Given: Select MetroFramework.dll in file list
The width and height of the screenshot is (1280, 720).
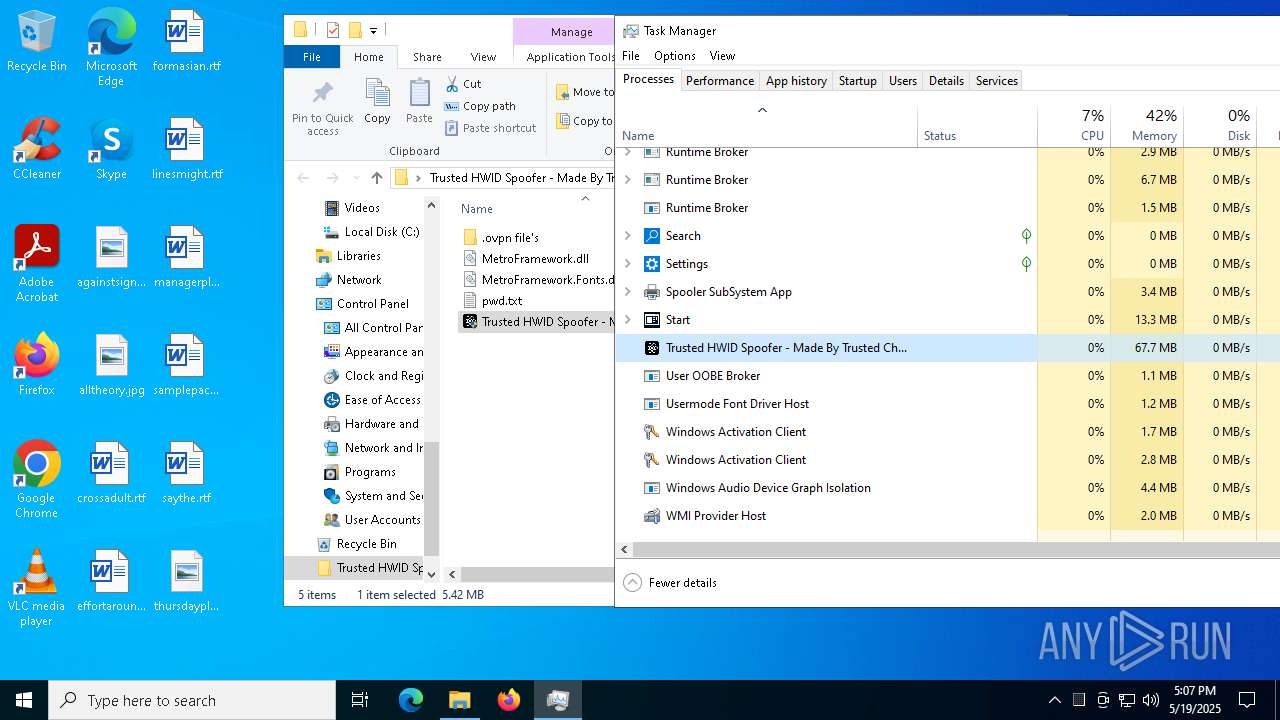Looking at the screenshot, I should click(525, 258).
